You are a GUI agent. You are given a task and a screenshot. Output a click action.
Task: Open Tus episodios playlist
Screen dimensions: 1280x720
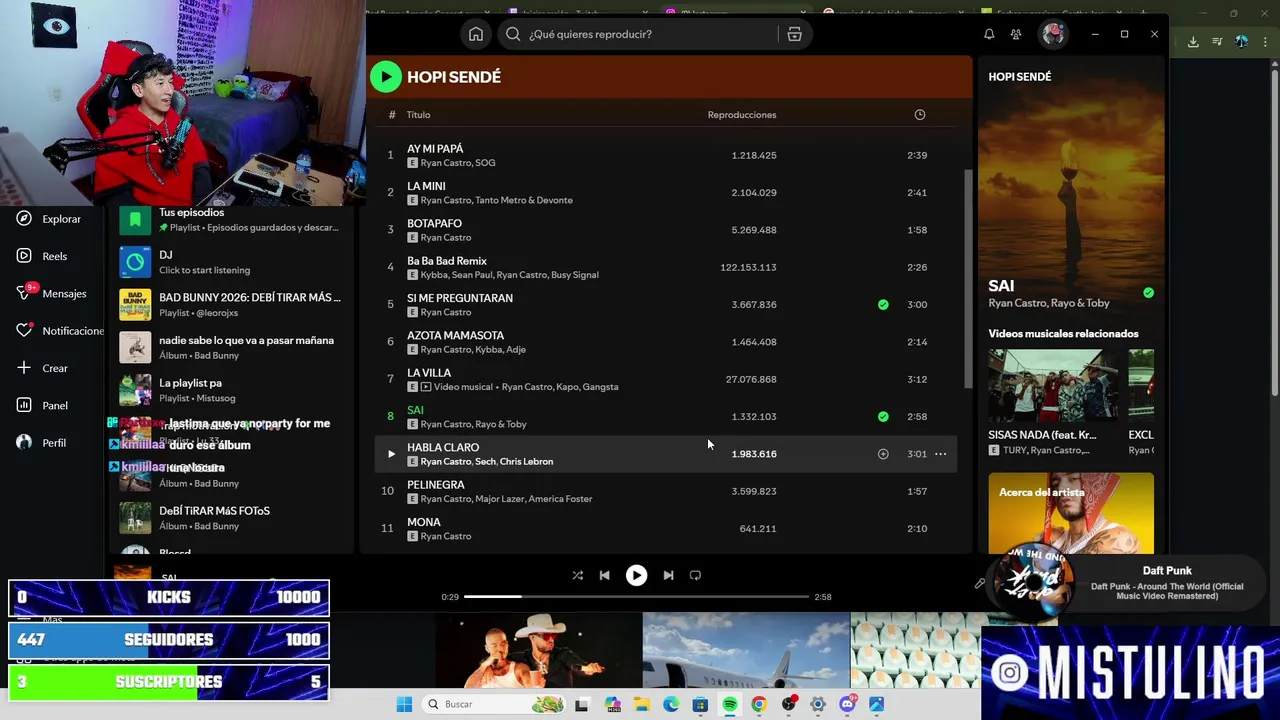[x=230, y=219]
